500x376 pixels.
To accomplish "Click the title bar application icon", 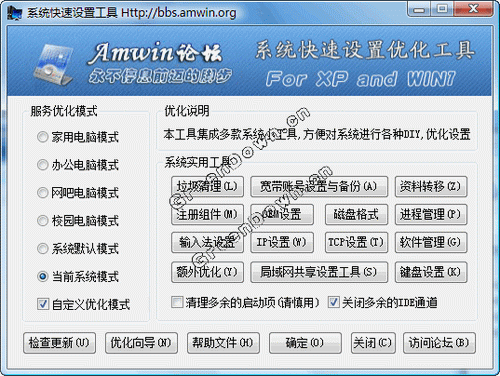I will 15,13.
